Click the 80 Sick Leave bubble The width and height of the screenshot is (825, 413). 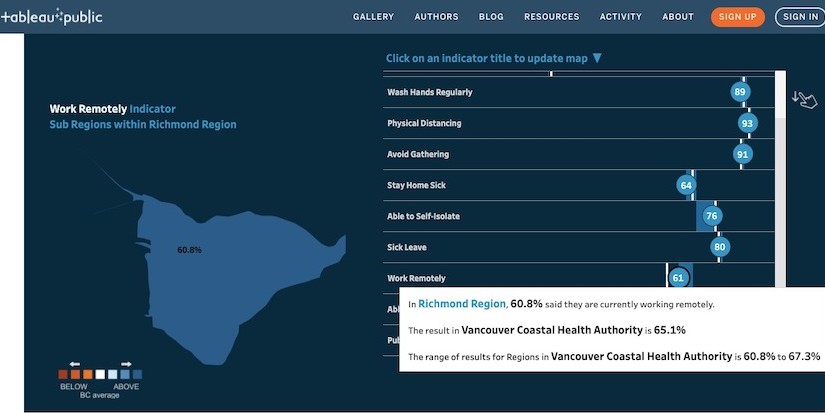pyautogui.click(x=719, y=247)
